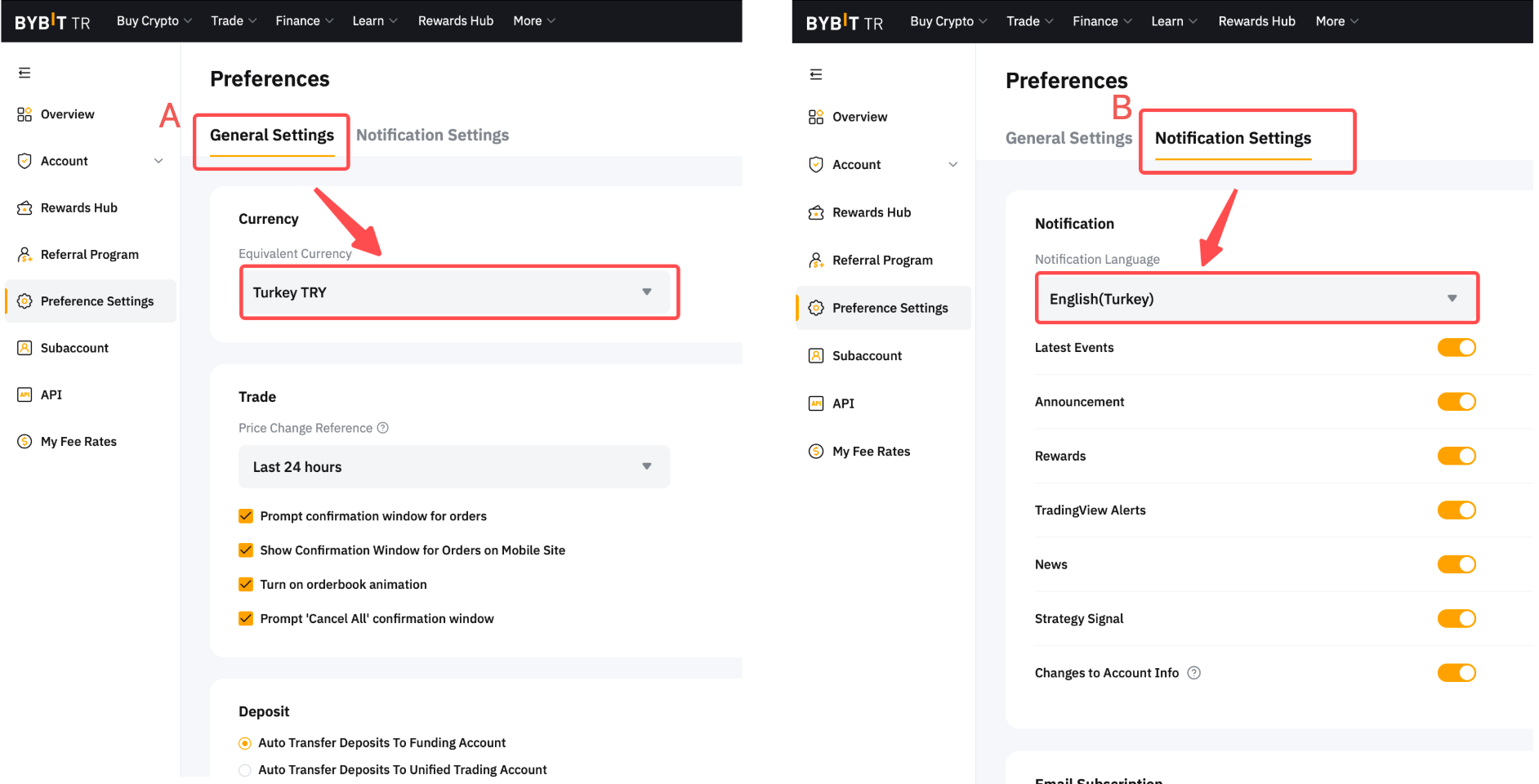The height and width of the screenshot is (784, 1539).
Task: Open Finance menu in right screenshot navbar
Action: tap(1101, 21)
